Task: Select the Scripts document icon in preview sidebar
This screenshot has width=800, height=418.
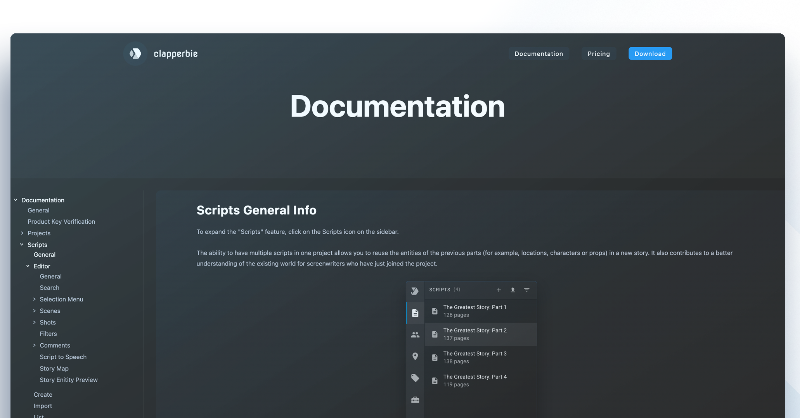Action: tap(415, 313)
